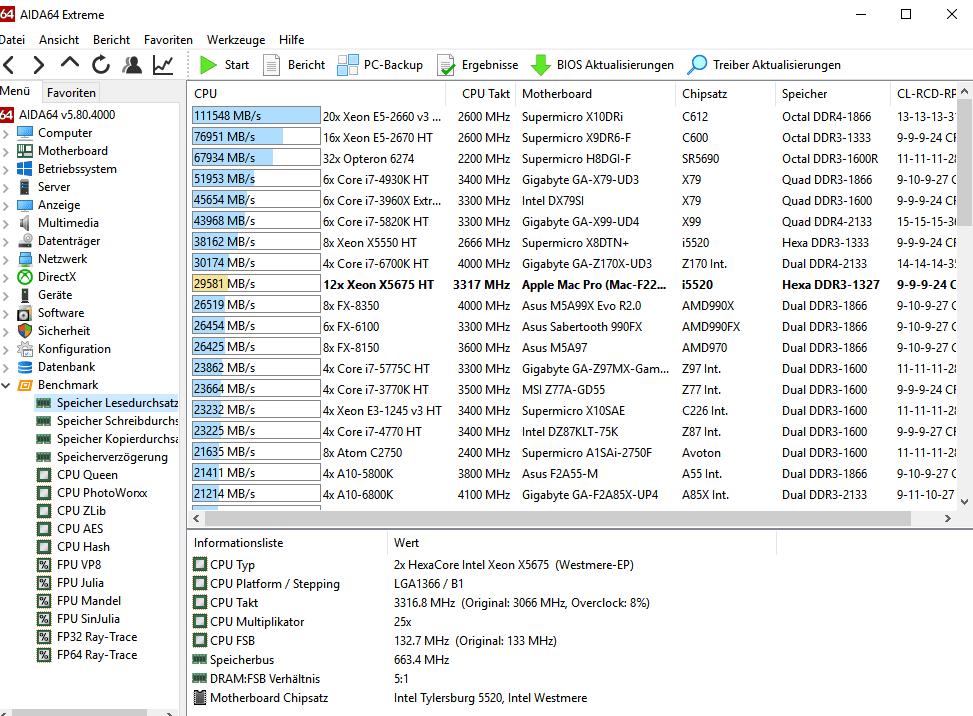Select CPU PhotoWorxx benchmark

pos(92,493)
